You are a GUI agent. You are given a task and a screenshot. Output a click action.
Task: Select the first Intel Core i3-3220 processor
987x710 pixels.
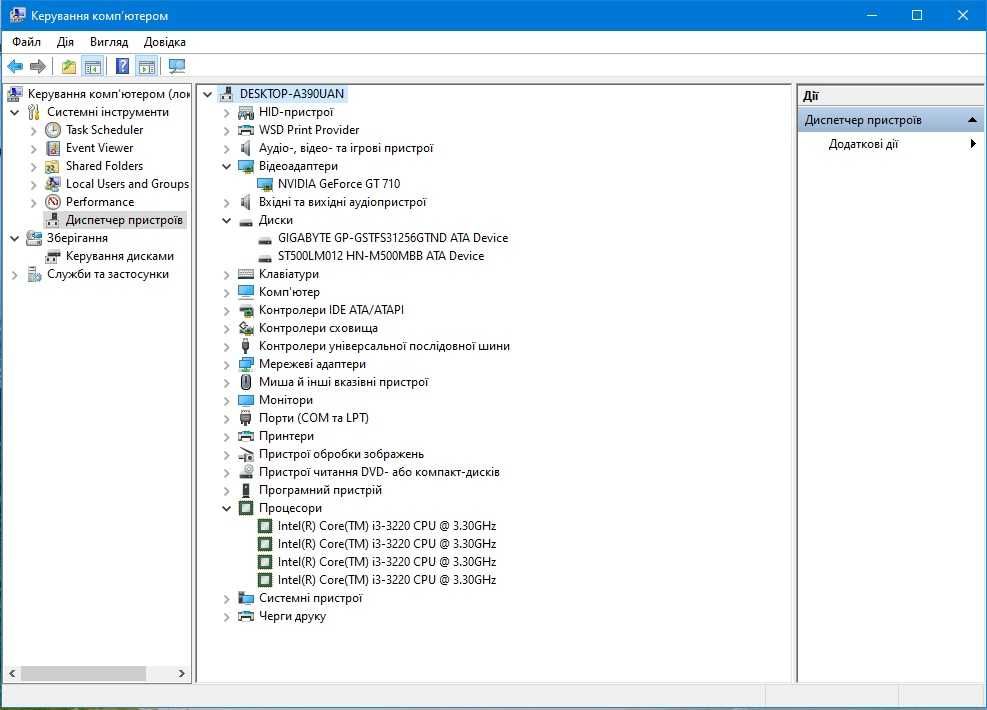point(386,526)
